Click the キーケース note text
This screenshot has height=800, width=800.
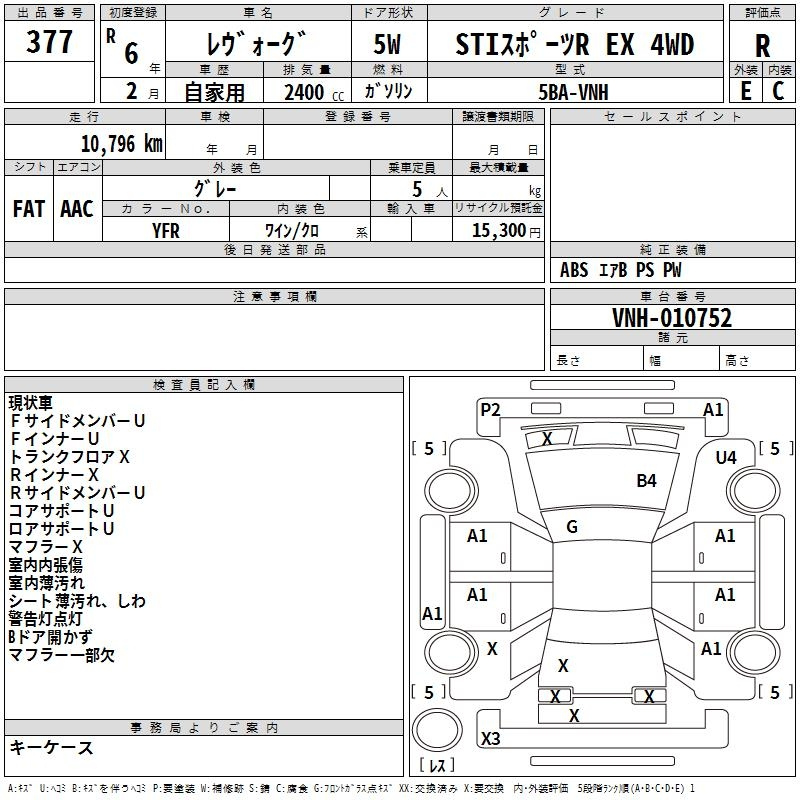(51, 747)
